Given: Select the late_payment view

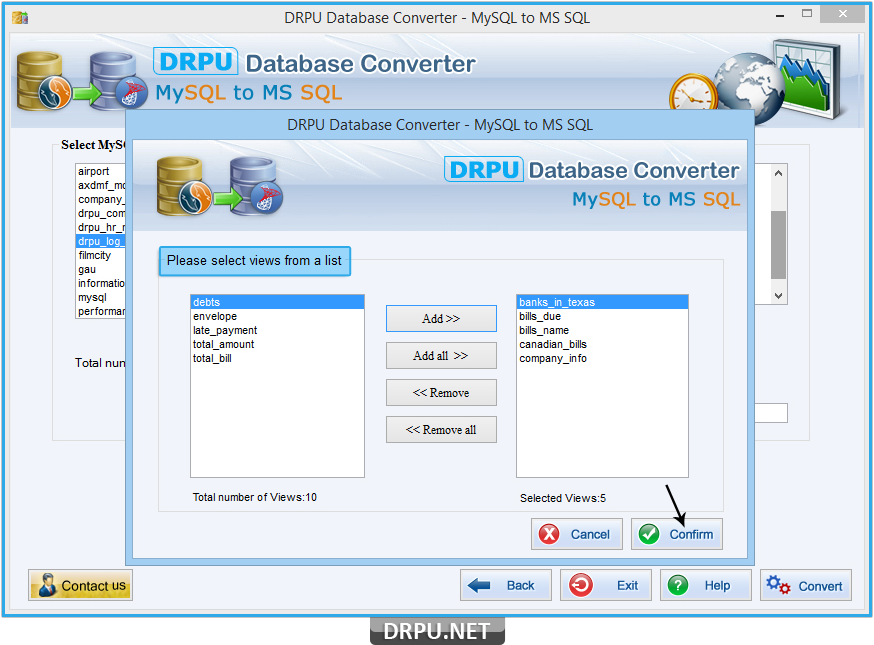Looking at the screenshot, I should (x=277, y=330).
